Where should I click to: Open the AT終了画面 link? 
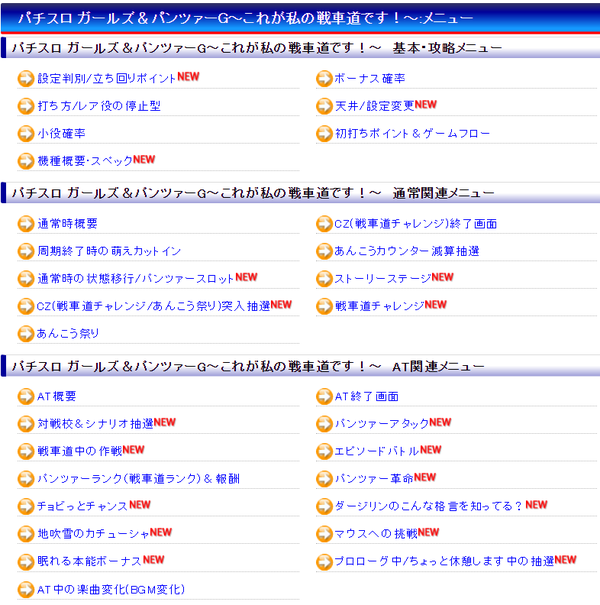(x=366, y=397)
